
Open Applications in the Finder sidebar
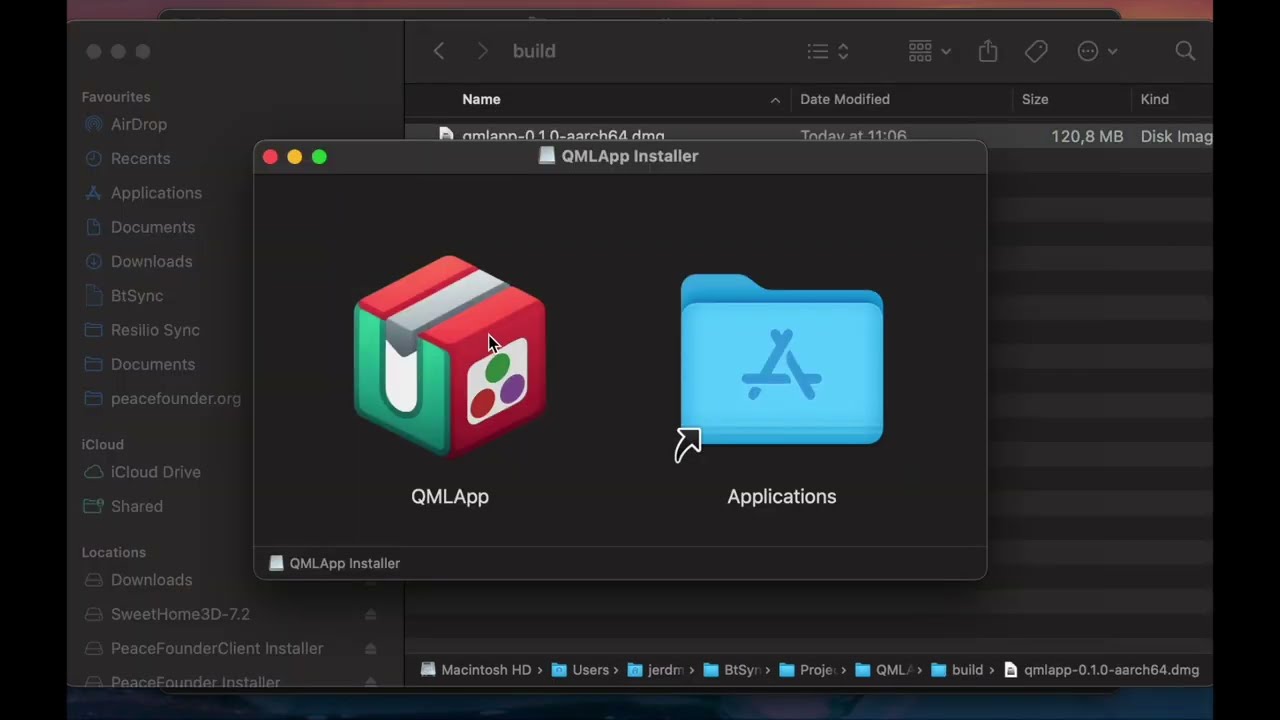click(x=156, y=193)
